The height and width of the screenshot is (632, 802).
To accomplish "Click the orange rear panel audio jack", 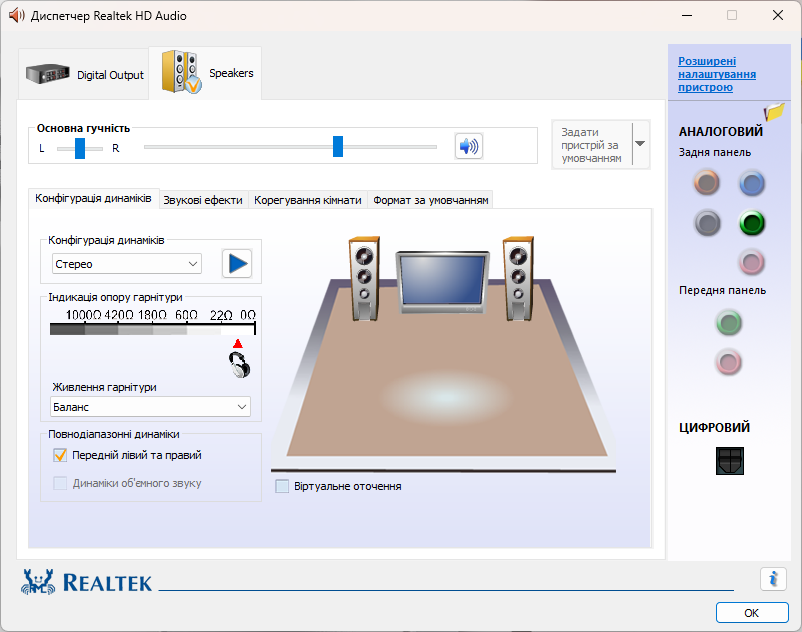I will (x=707, y=183).
